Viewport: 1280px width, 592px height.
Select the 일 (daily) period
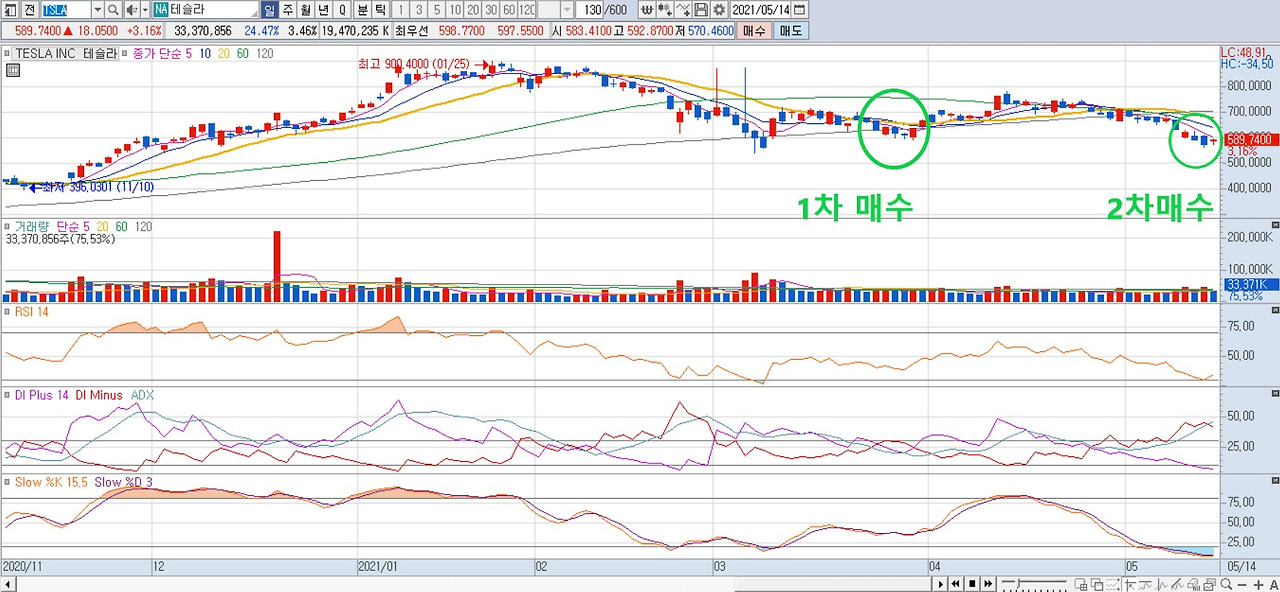click(x=269, y=10)
